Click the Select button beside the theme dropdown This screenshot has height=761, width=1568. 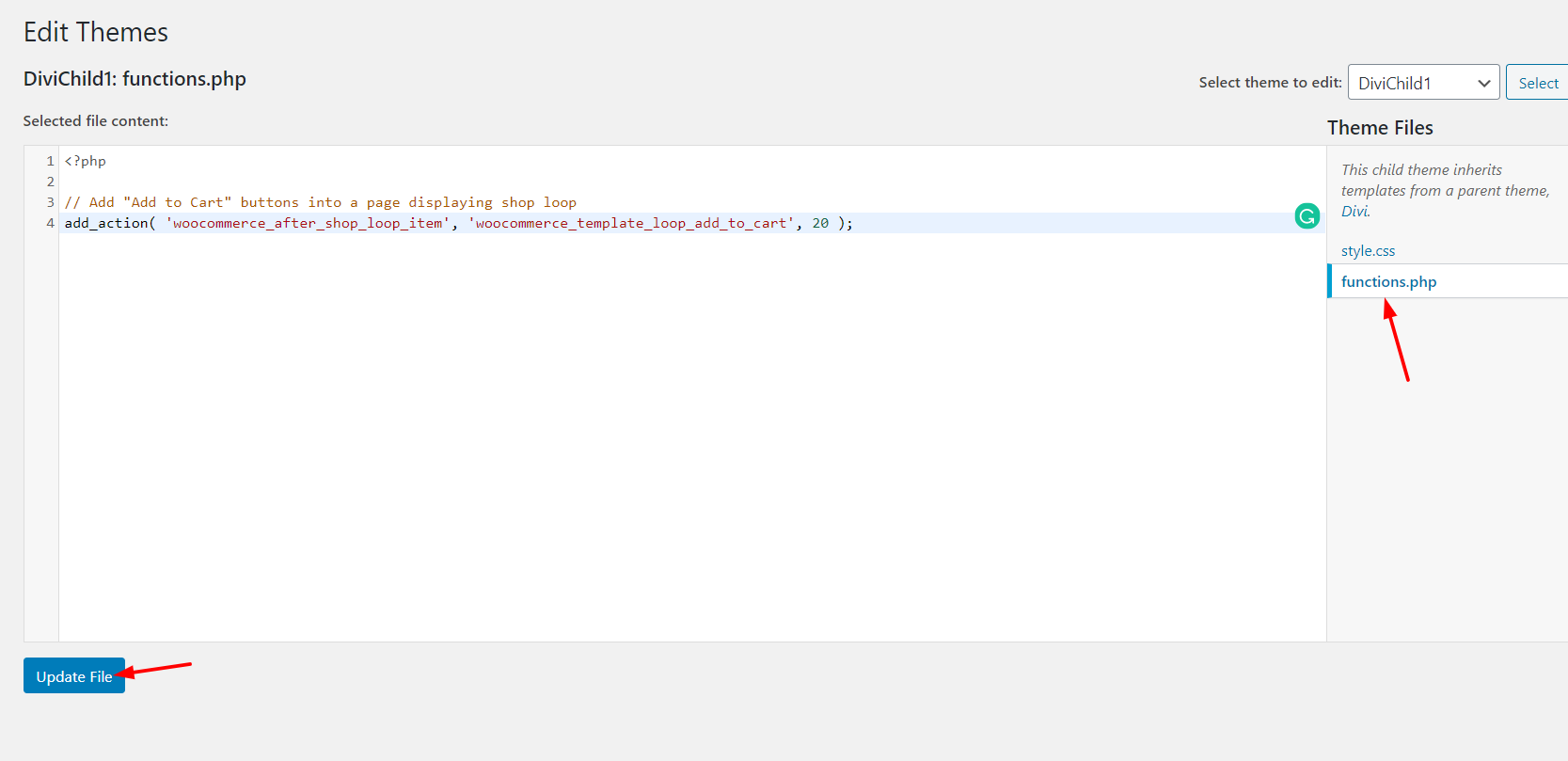[x=1538, y=83]
